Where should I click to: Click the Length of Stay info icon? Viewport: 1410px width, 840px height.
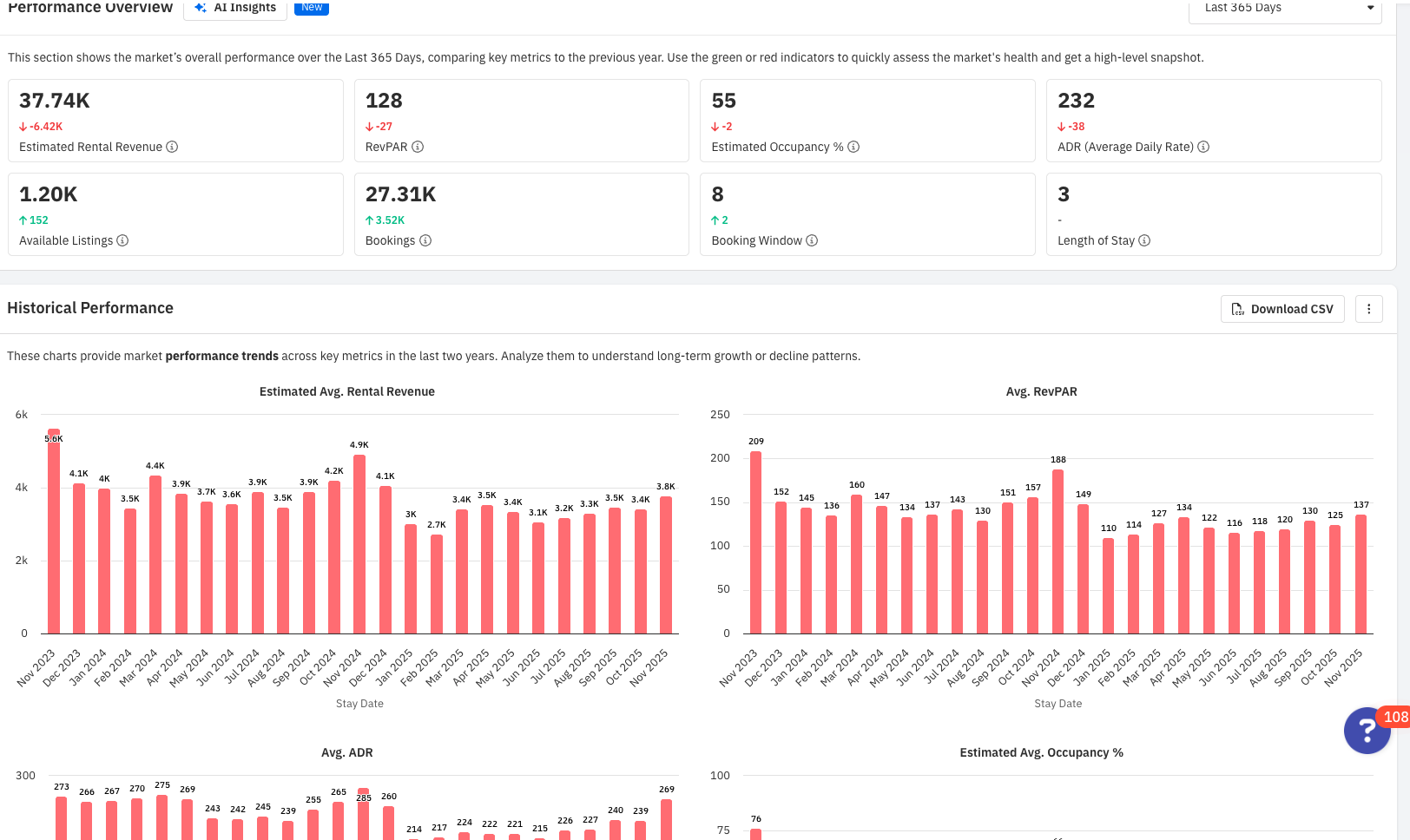click(x=1144, y=240)
